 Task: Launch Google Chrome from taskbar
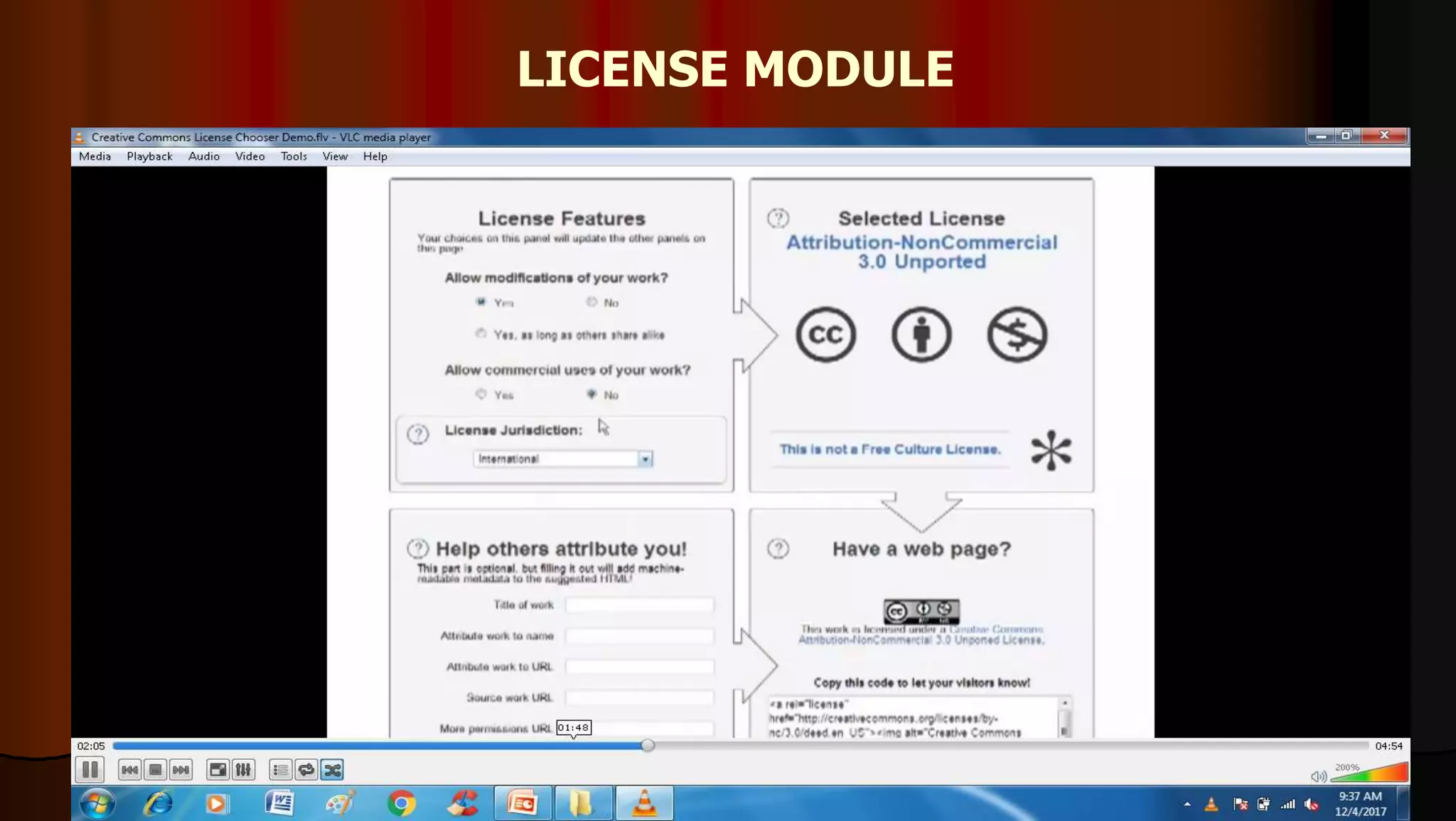click(402, 804)
